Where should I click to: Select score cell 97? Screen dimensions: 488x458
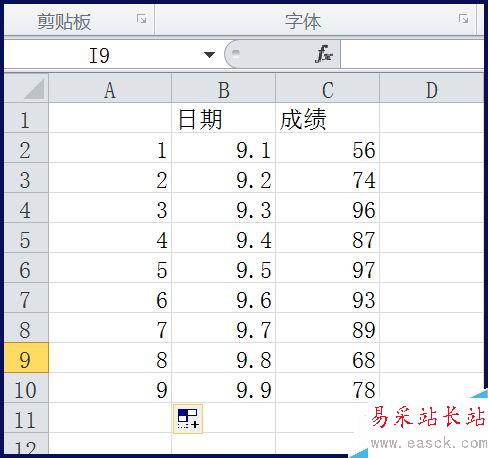328,268
